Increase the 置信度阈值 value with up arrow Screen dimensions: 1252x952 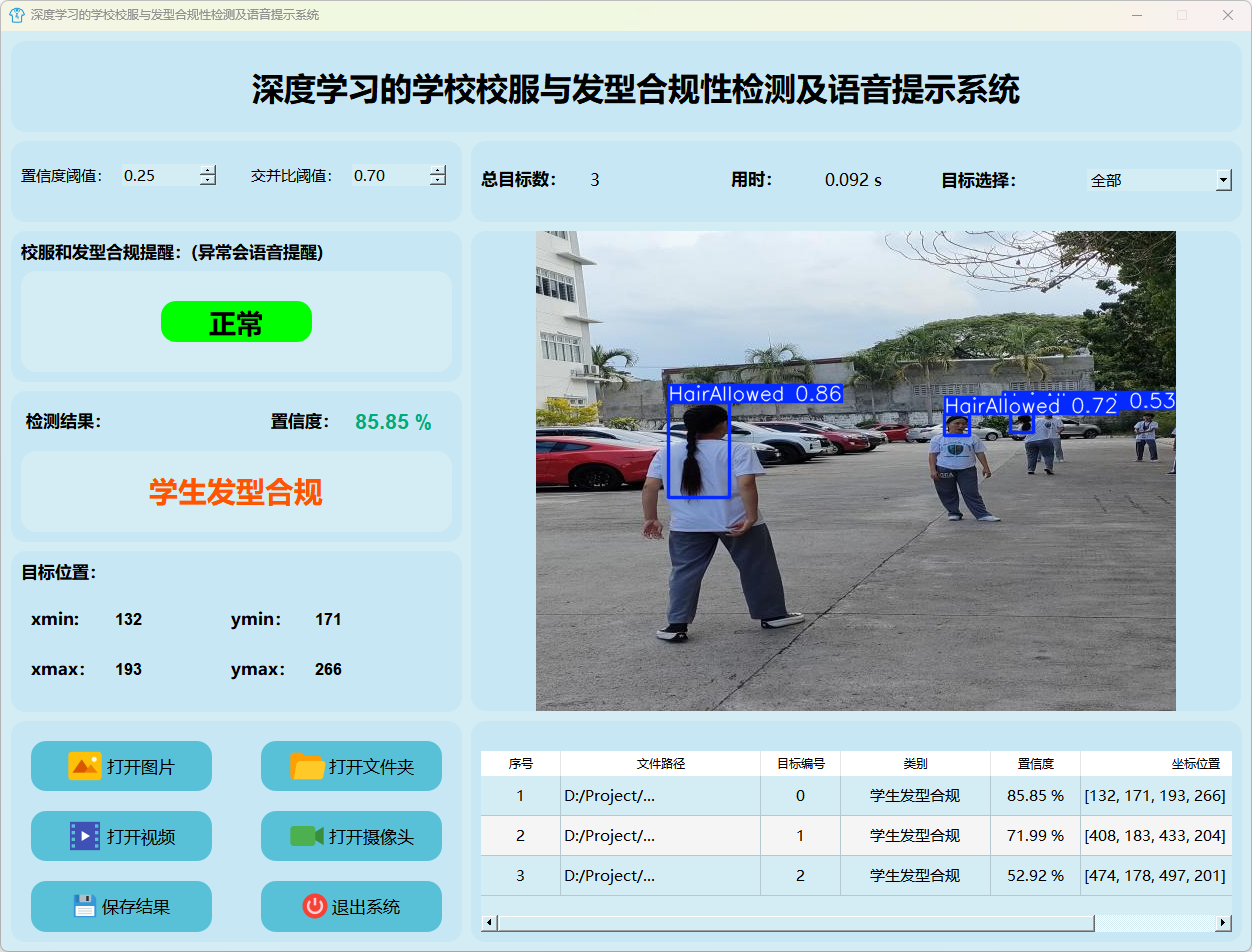pyautogui.click(x=207, y=170)
